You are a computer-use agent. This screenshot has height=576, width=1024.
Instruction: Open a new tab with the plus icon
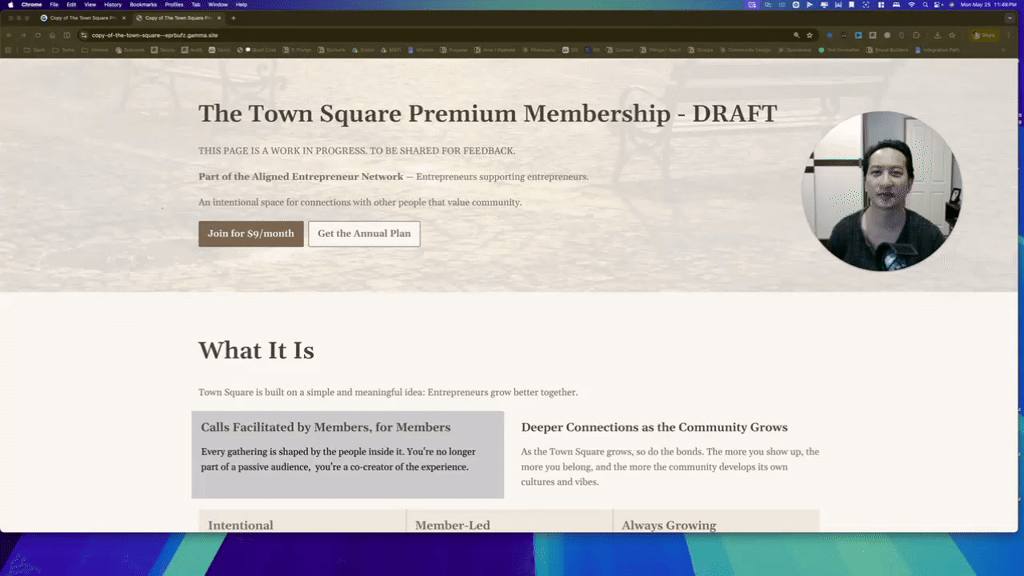click(x=233, y=18)
